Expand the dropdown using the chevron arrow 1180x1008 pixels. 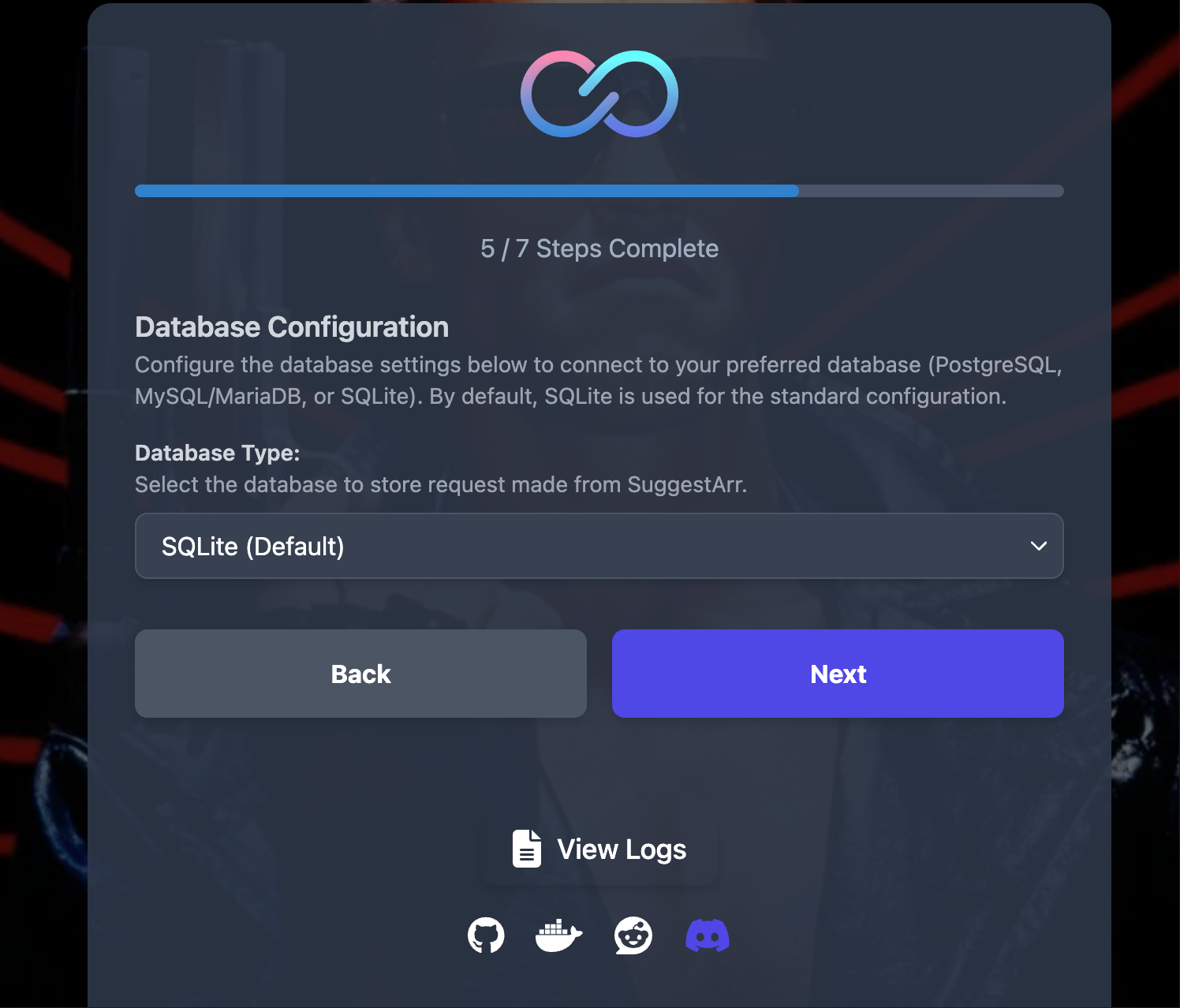(1039, 546)
